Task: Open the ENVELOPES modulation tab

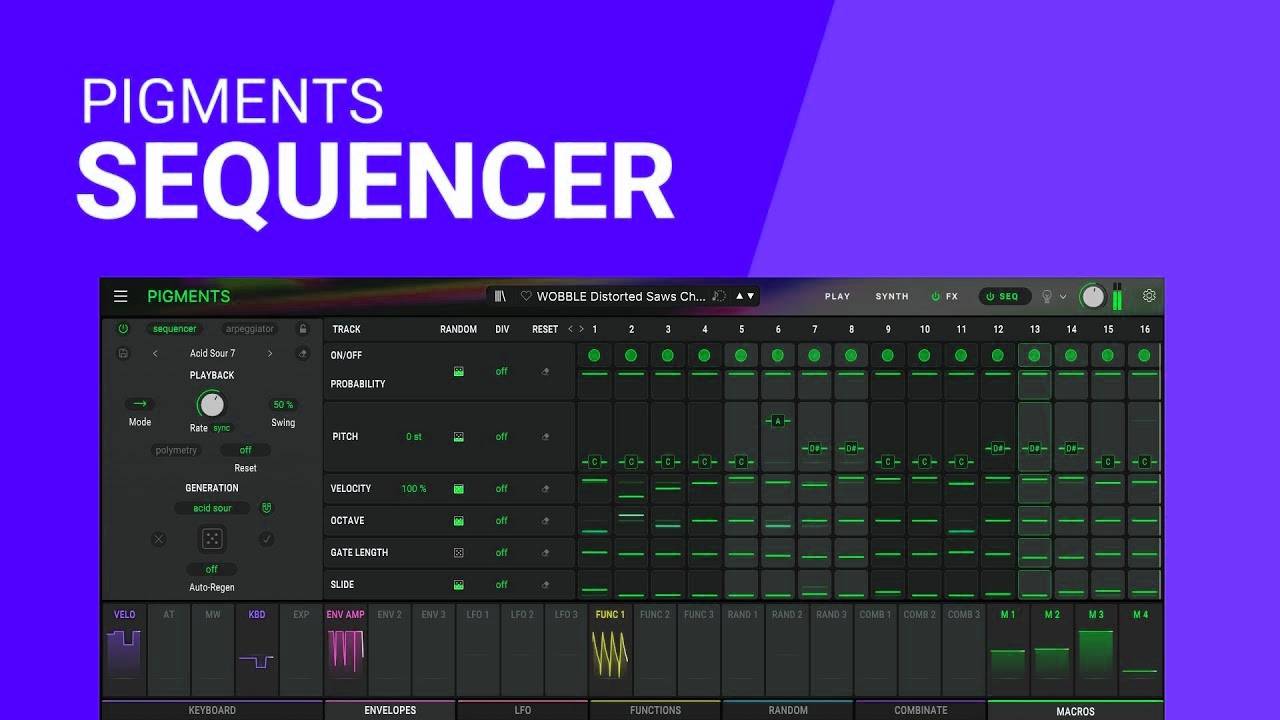Action: pos(390,710)
